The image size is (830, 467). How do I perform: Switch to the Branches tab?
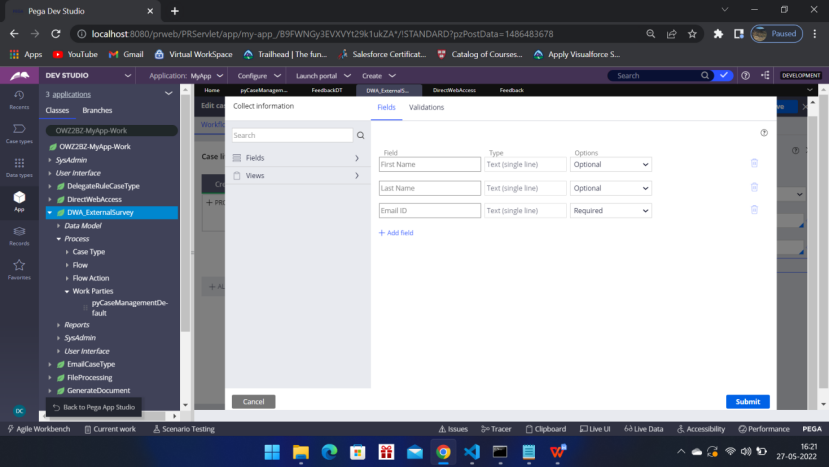[97, 110]
